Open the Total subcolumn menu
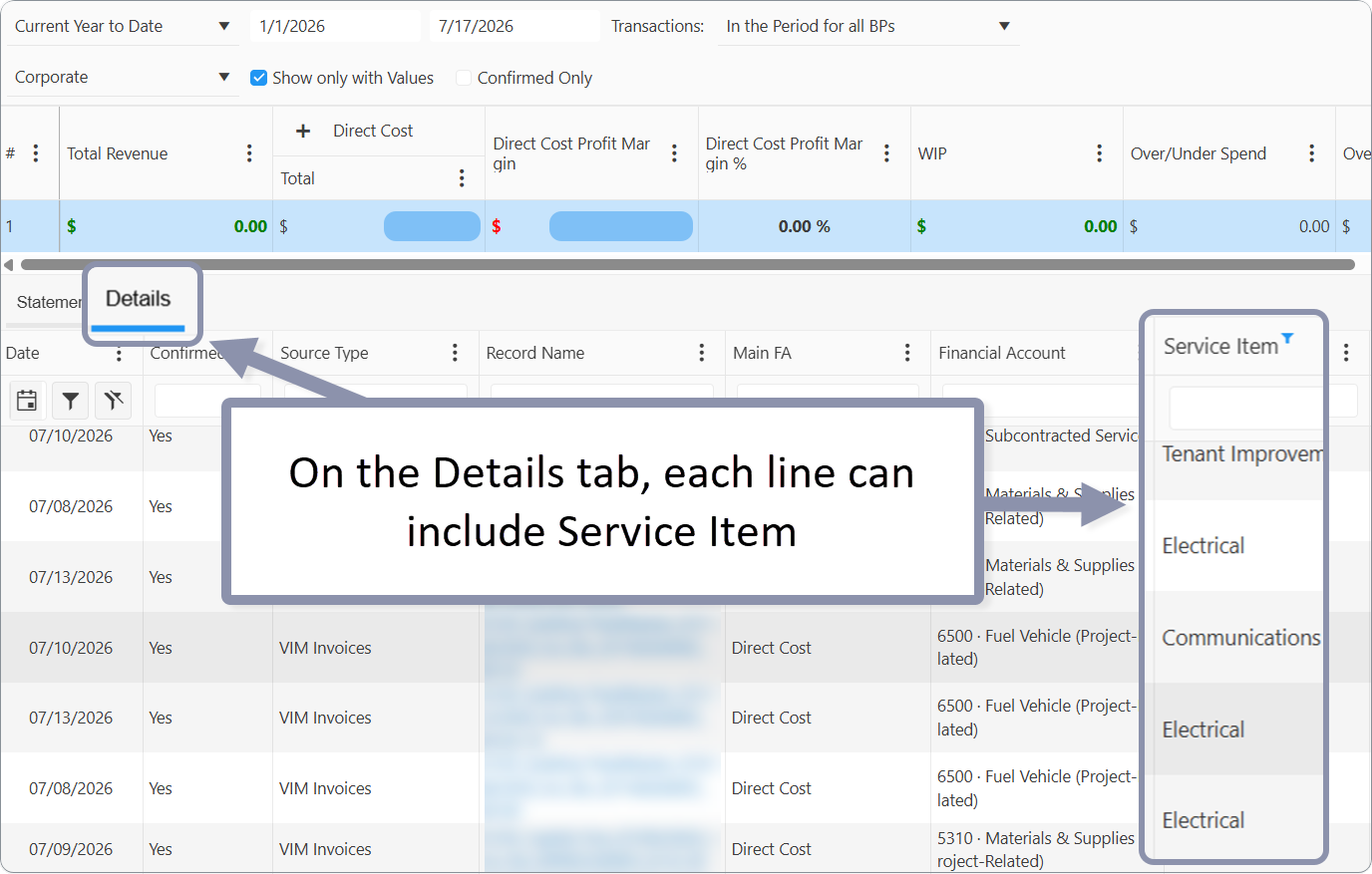 point(462,177)
